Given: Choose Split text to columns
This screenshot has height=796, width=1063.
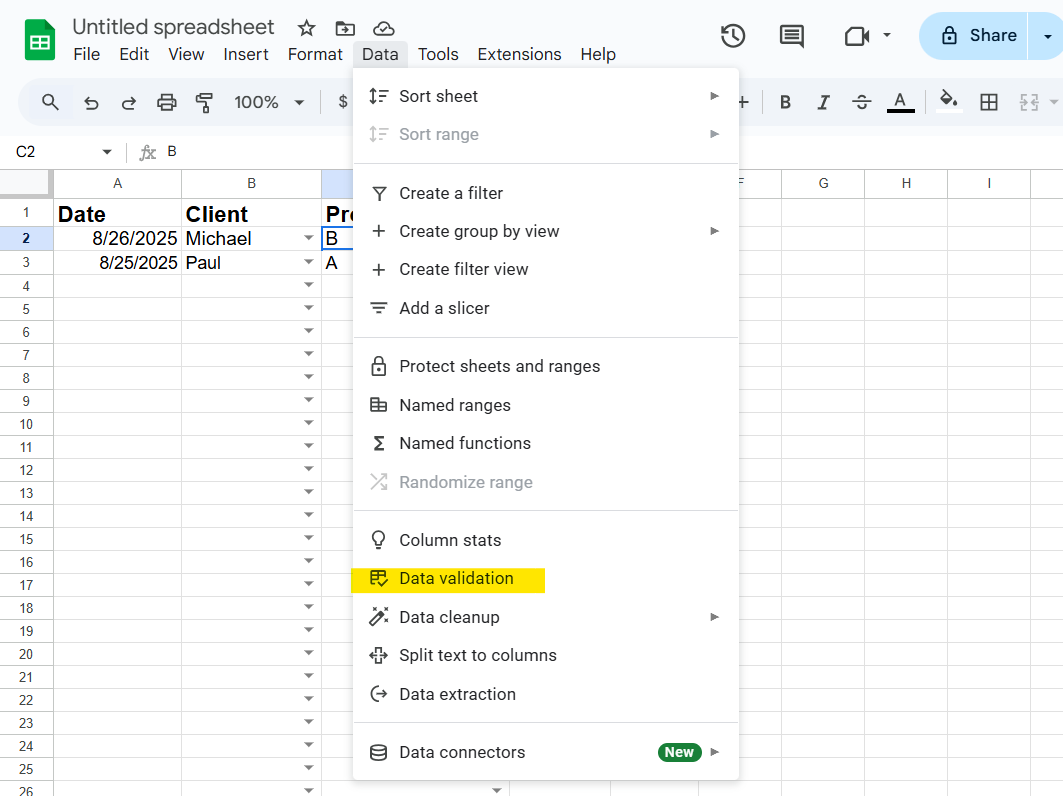Looking at the screenshot, I should (x=477, y=655).
